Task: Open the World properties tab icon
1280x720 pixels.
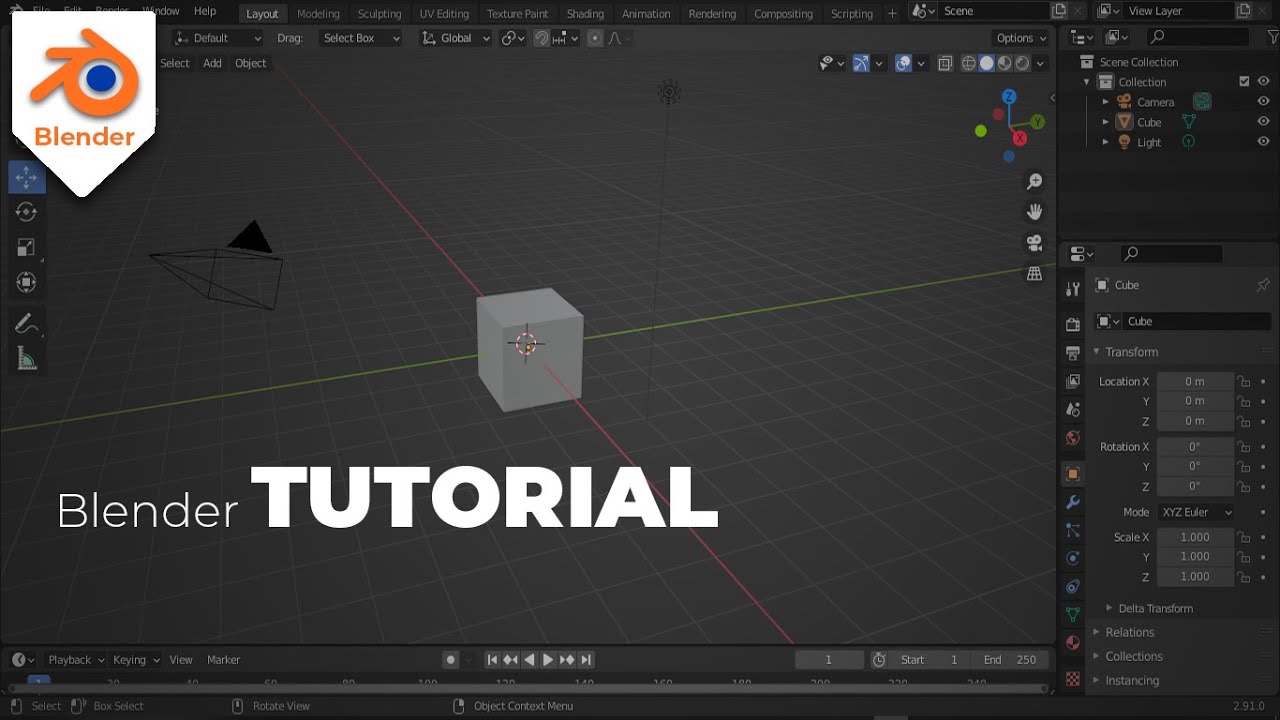Action: click(x=1073, y=438)
